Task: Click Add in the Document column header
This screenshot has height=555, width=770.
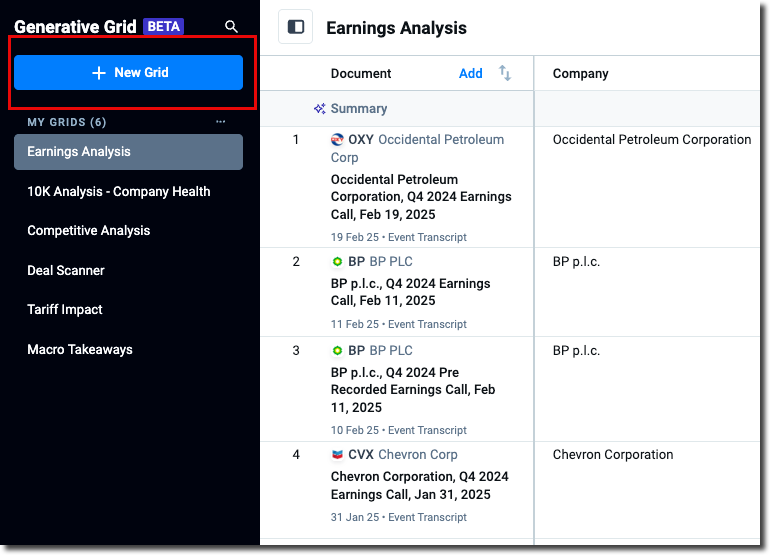Action: tap(470, 73)
